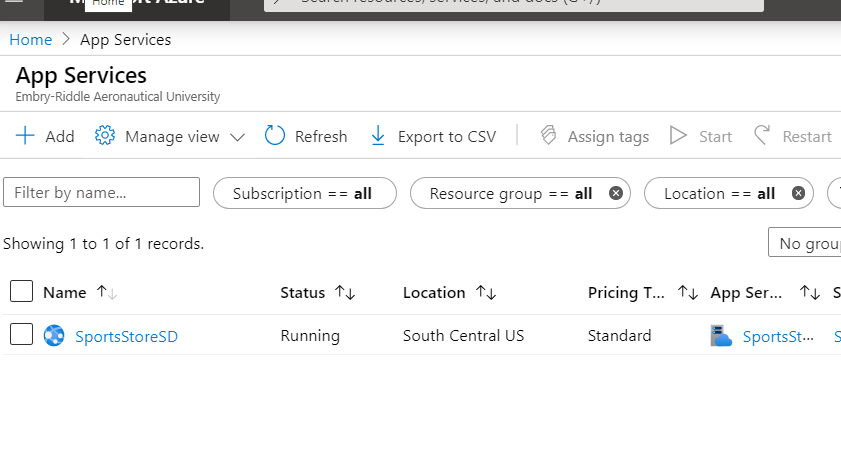
Task: Sort by the Location column arrows
Action: 486,292
